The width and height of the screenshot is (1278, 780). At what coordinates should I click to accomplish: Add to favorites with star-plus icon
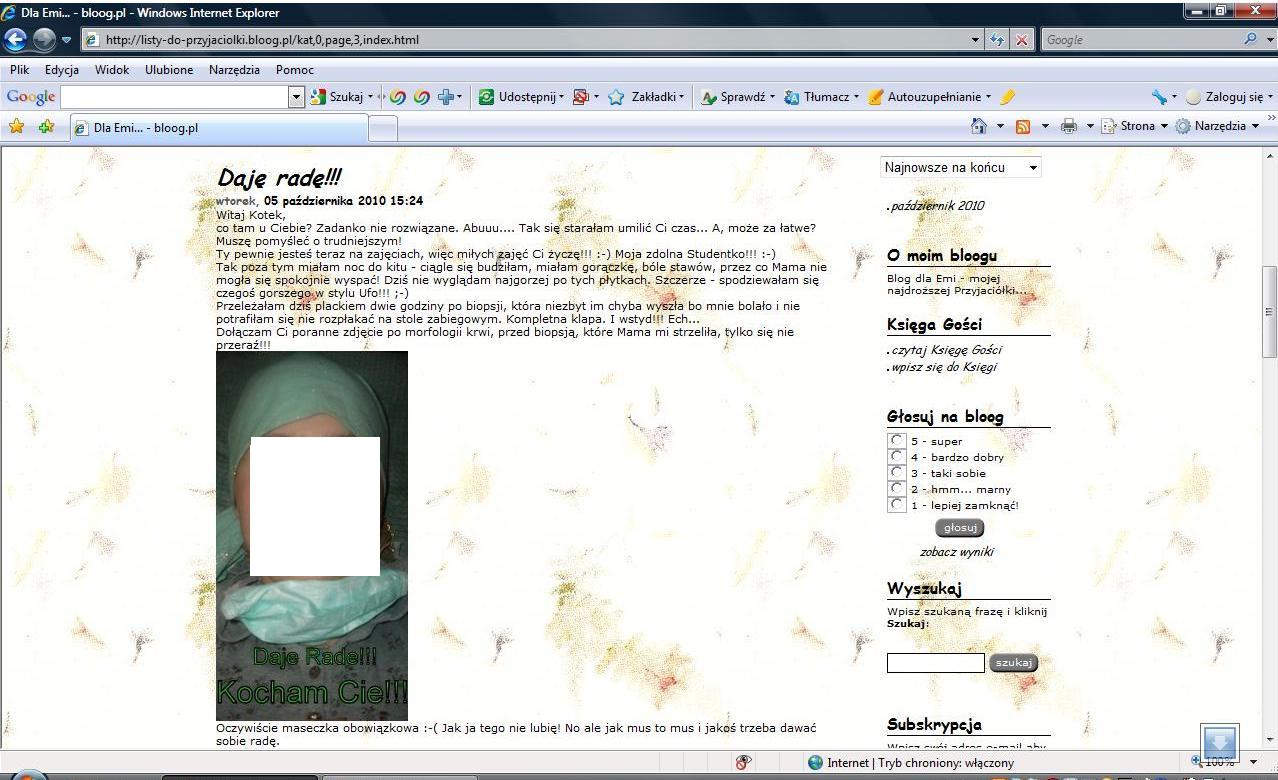click(x=46, y=126)
